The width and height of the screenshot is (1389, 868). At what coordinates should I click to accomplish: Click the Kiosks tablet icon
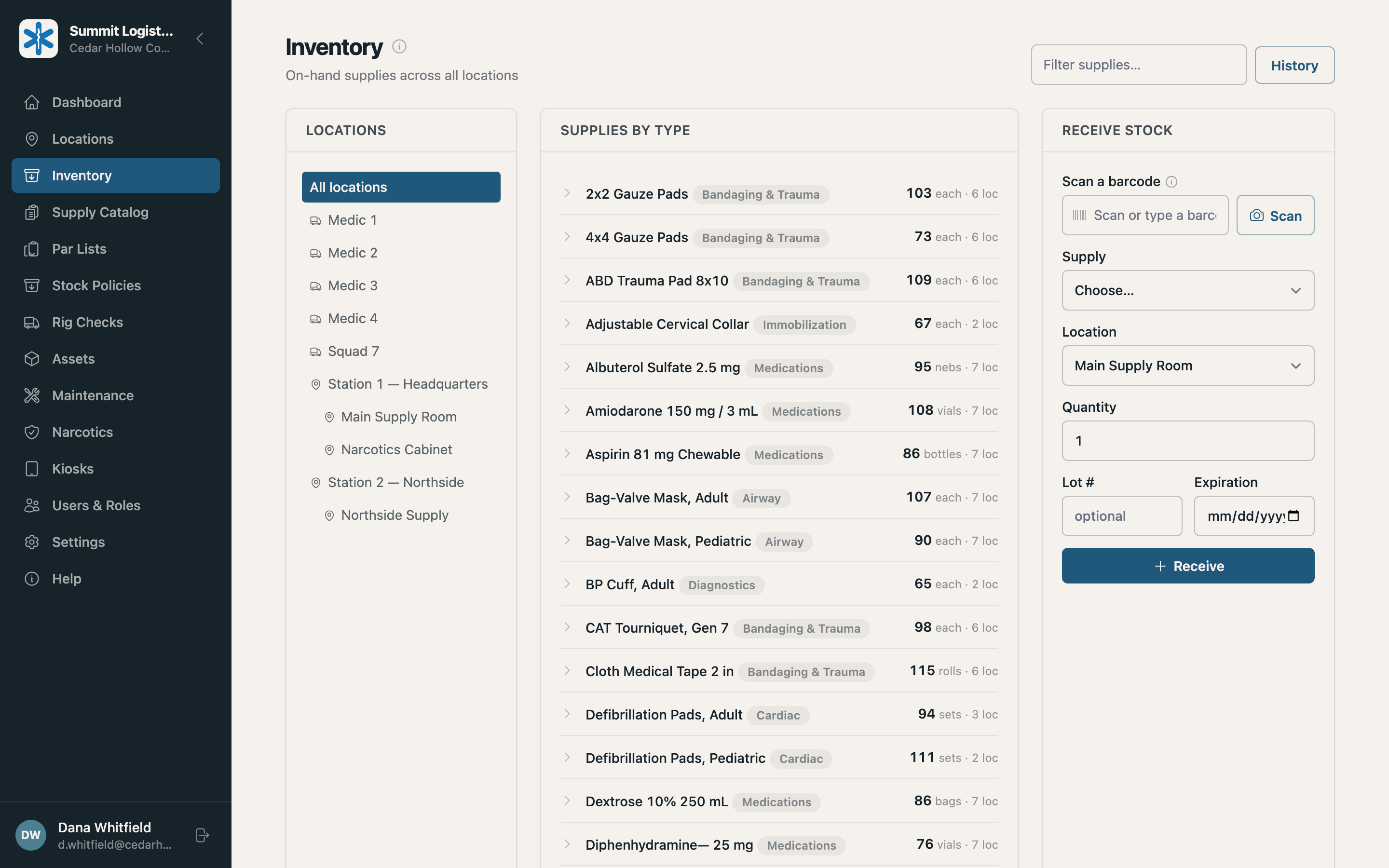click(x=32, y=469)
